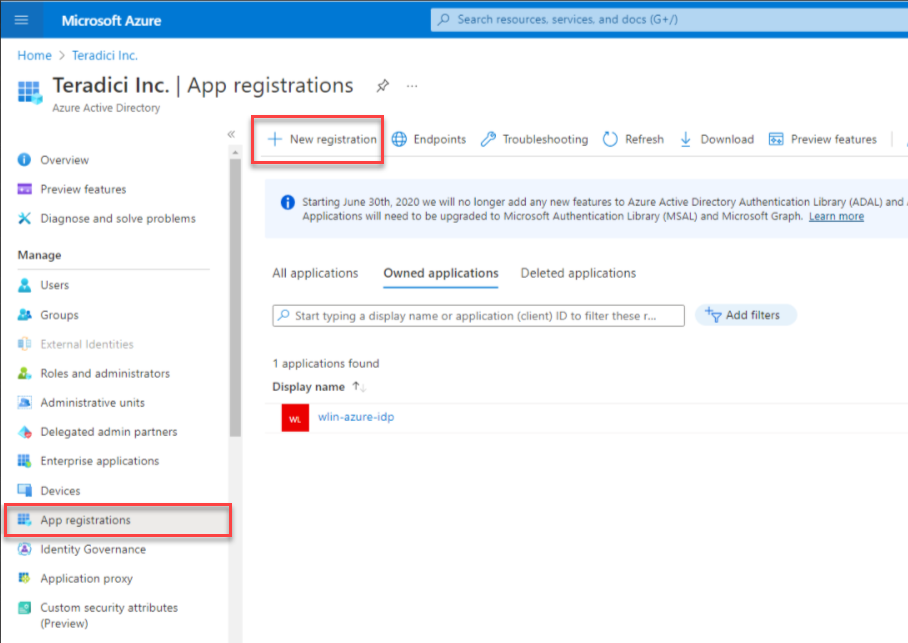Select the Owned applications tab
This screenshot has width=908, height=643.
(x=441, y=273)
